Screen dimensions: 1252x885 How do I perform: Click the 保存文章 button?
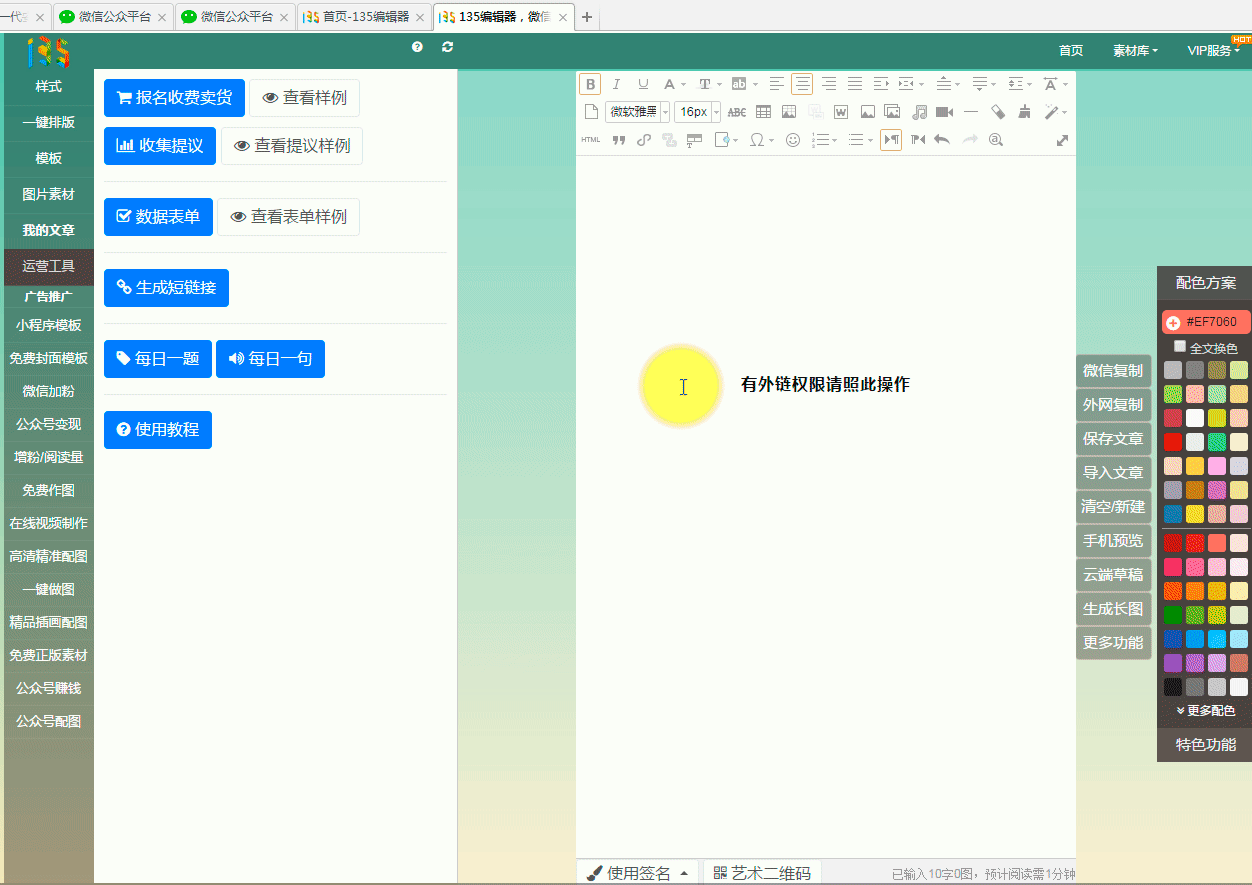(x=1113, y=439)
